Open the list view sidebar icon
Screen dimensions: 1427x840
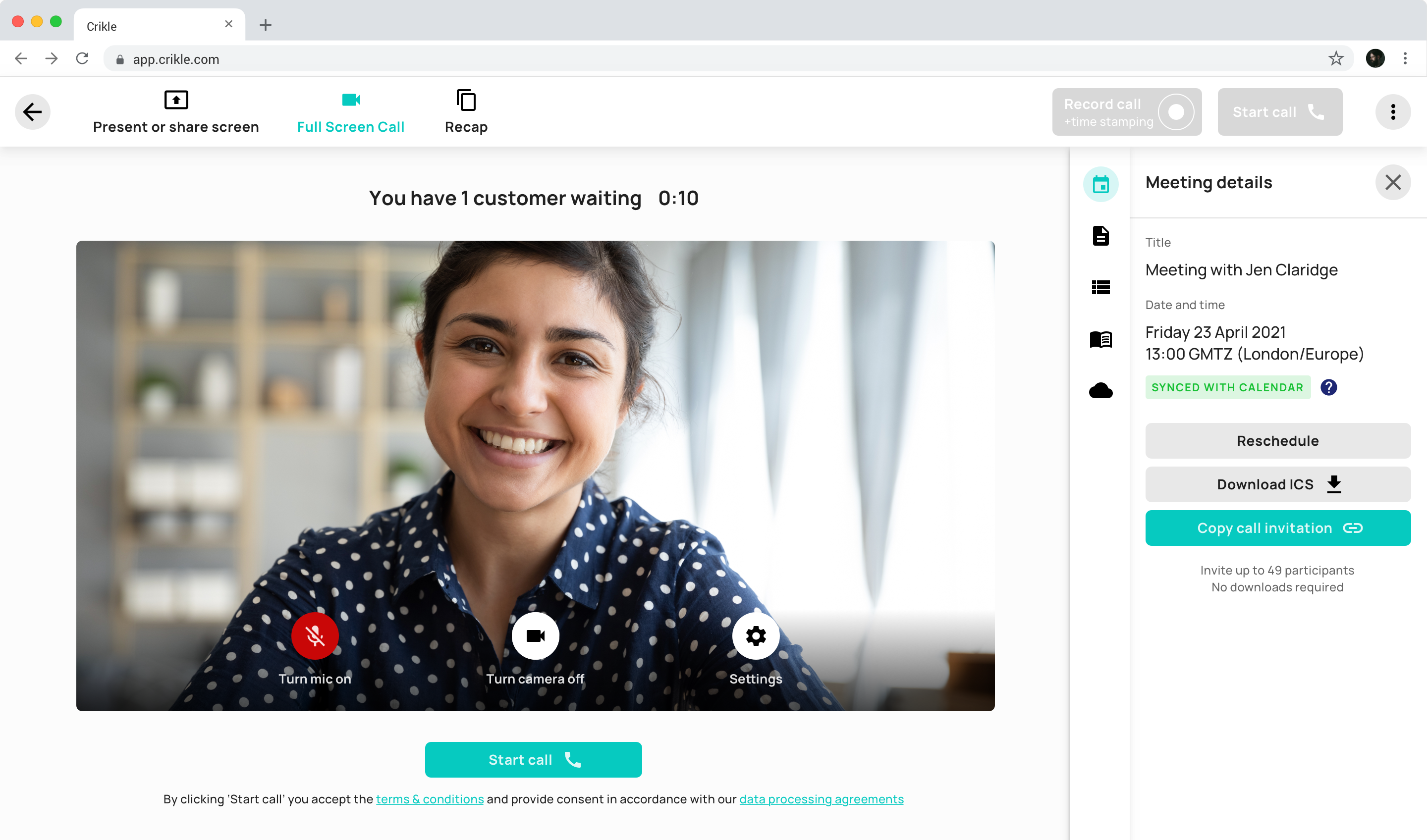point(1100,288)
